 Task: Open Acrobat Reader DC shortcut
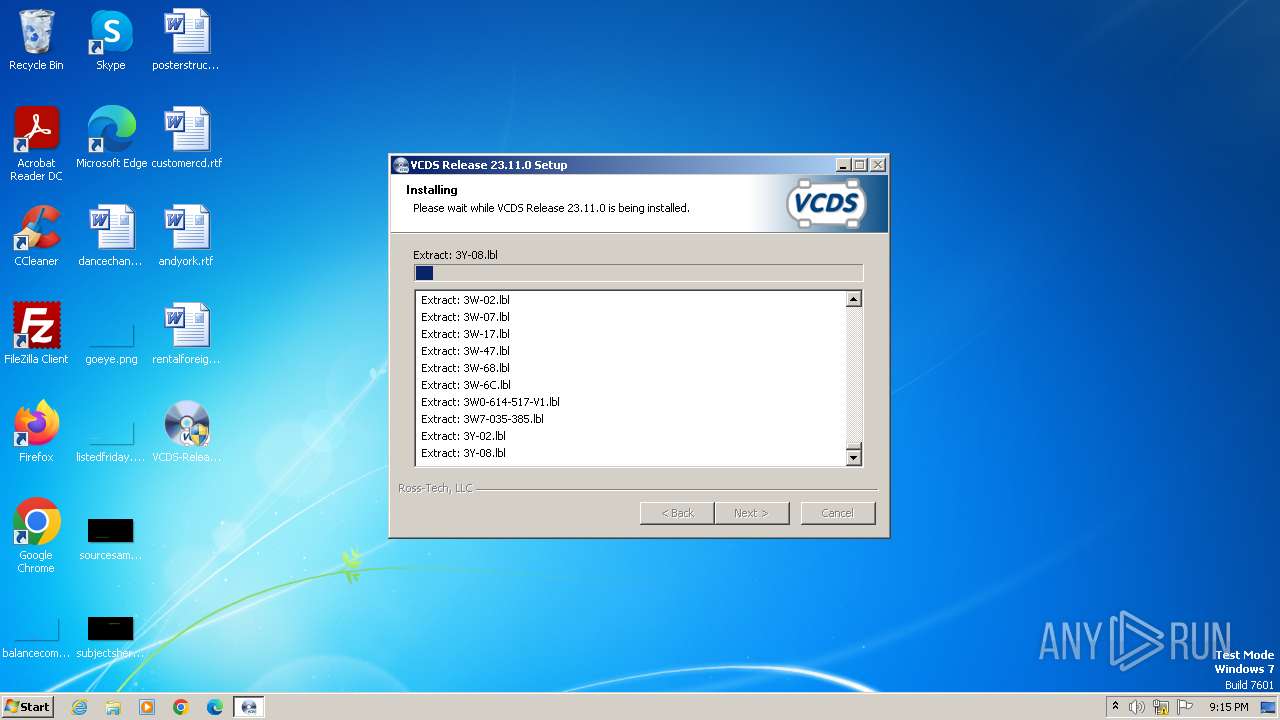point(36,144)
